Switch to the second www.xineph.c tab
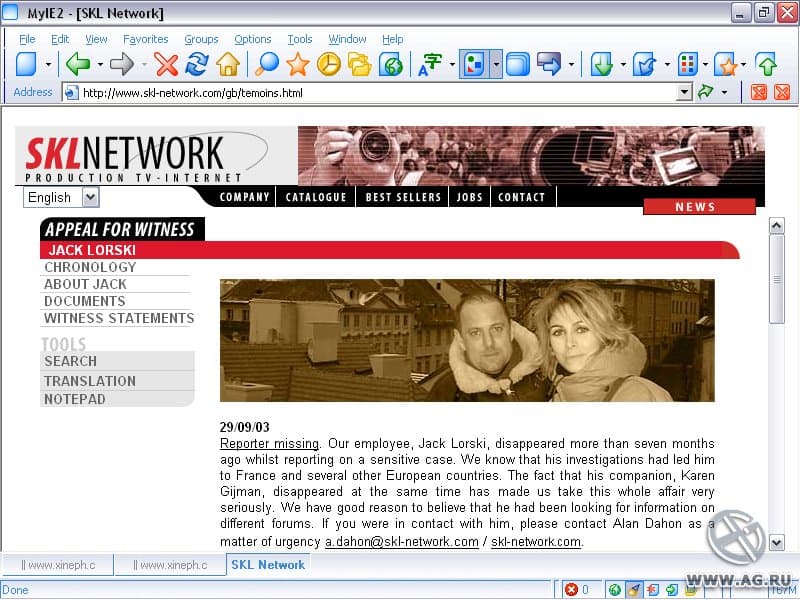Viewport: 800px width, 600px height. coord(170,565)
